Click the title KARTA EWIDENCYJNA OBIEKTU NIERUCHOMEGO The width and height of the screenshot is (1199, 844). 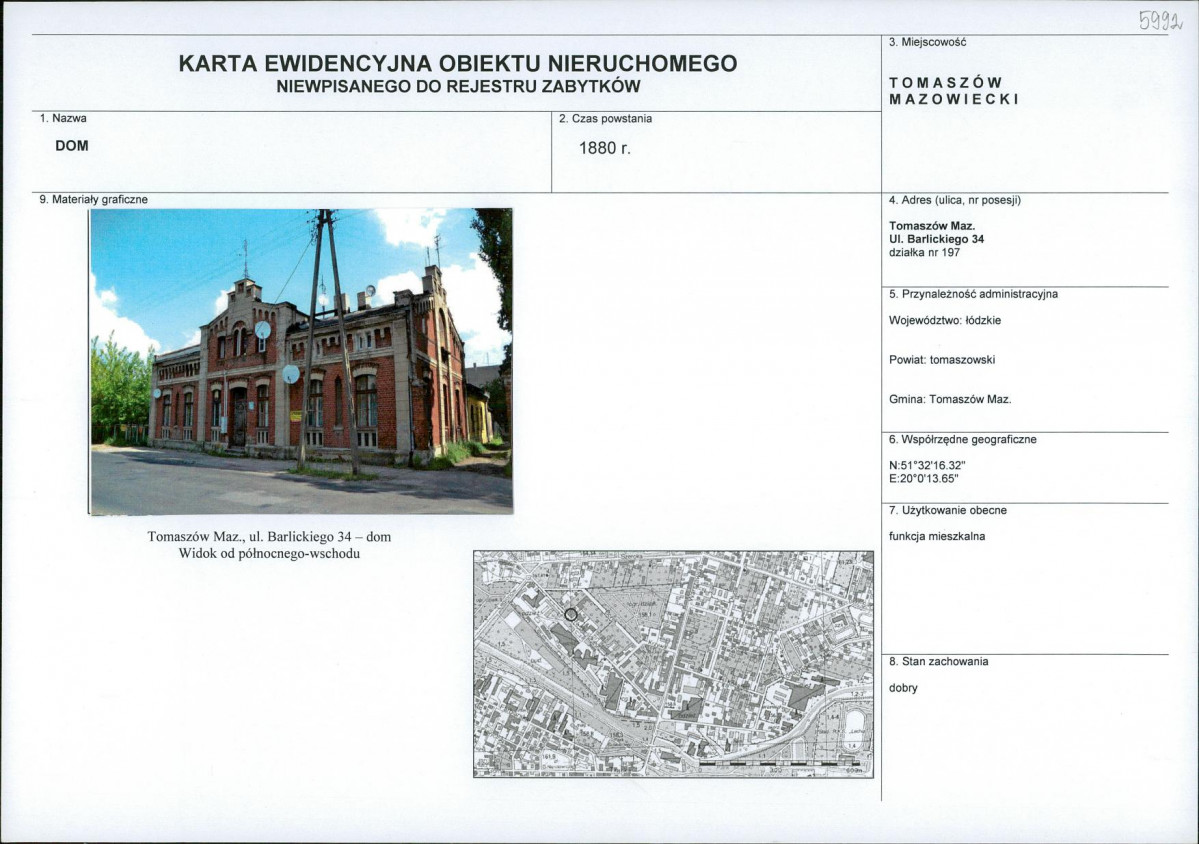(x=458, y=63)
